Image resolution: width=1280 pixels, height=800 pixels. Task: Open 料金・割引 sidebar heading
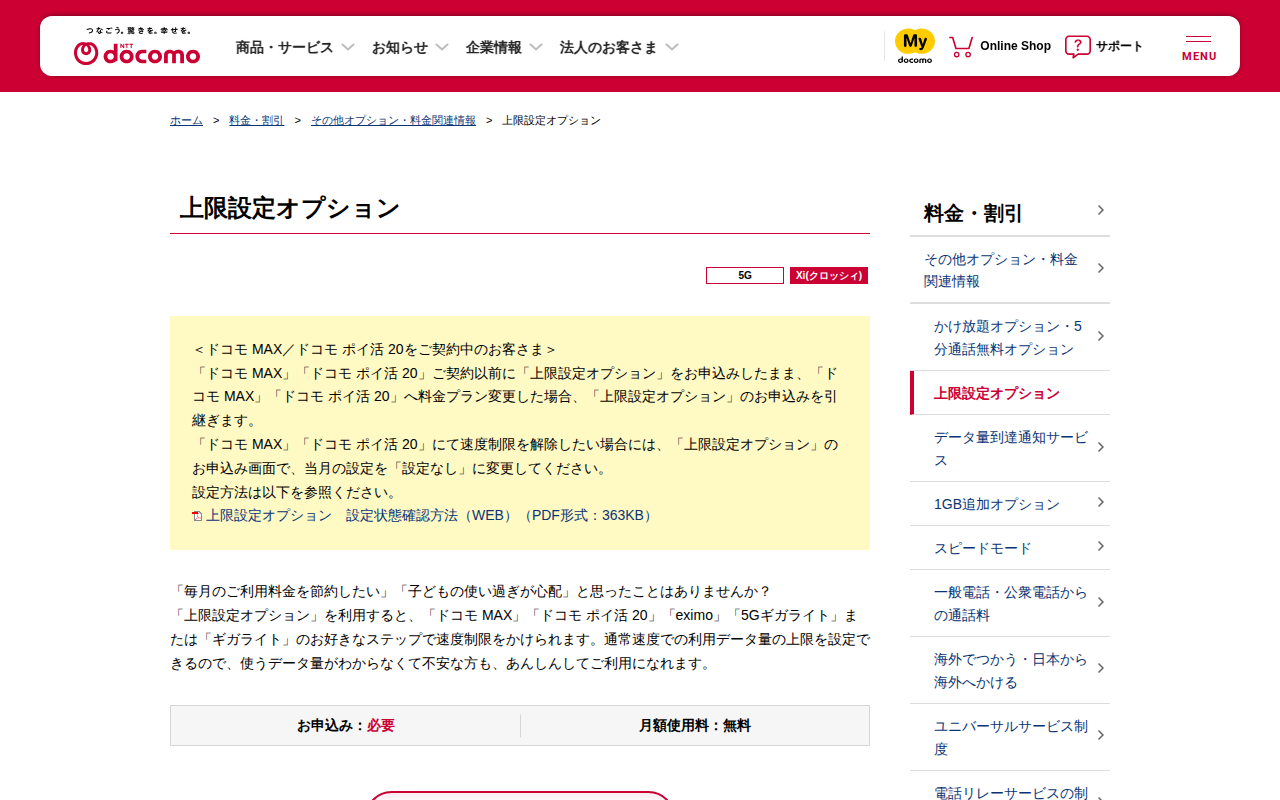[1010, 213]
